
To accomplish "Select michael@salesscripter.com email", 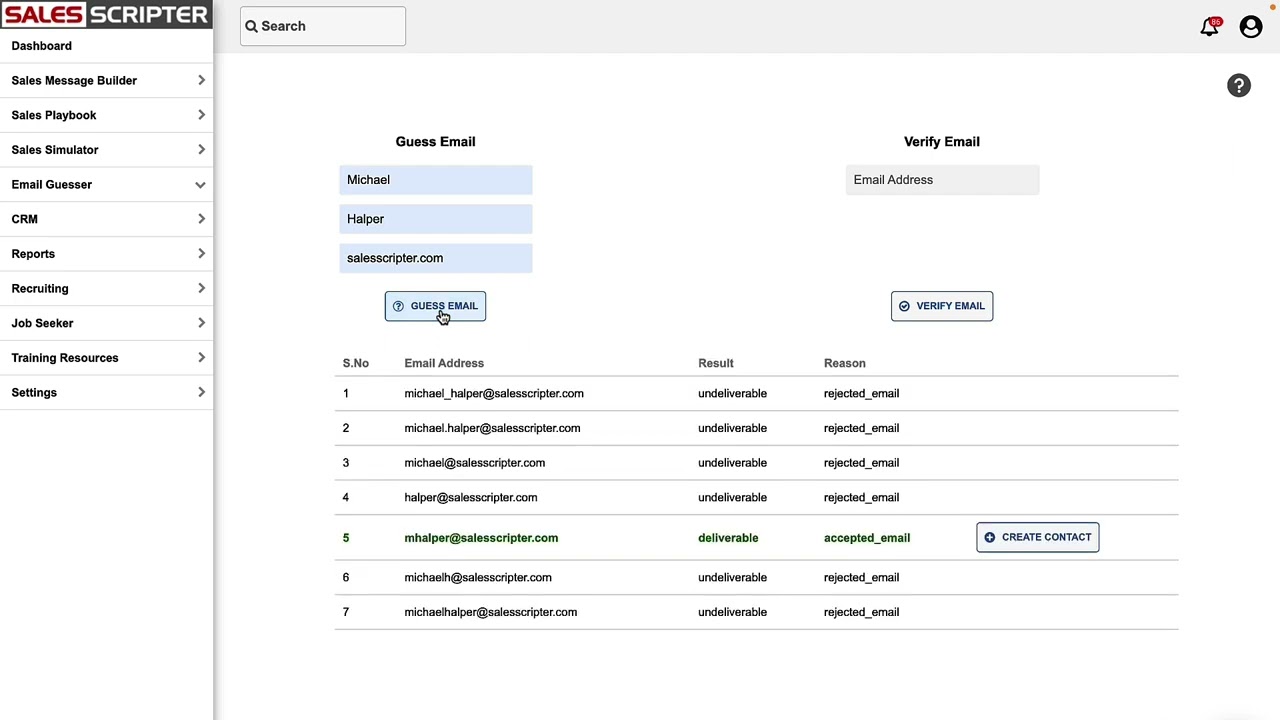I will point(475,463).
